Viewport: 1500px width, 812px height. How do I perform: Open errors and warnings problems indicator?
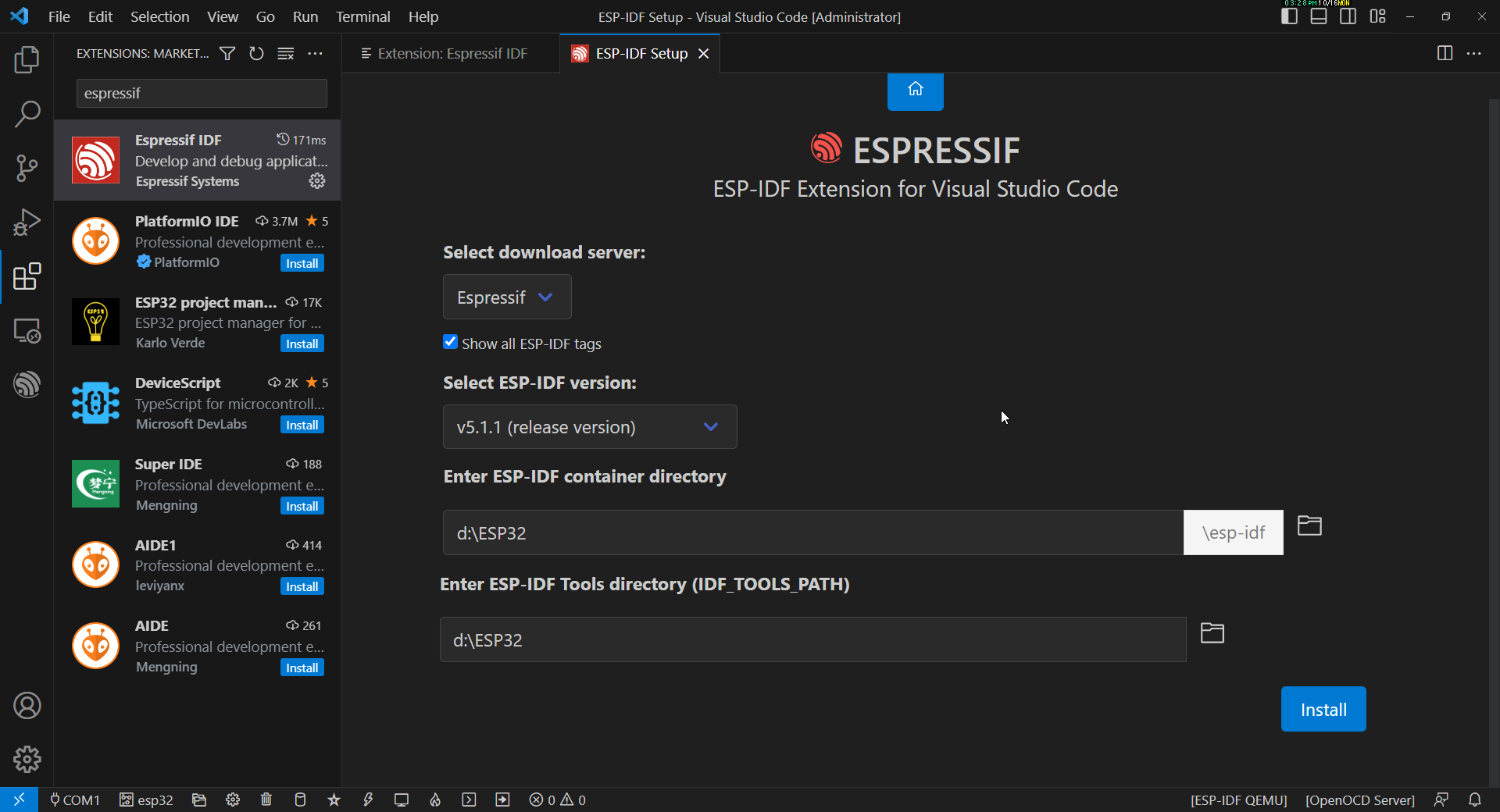click(557, 800)
